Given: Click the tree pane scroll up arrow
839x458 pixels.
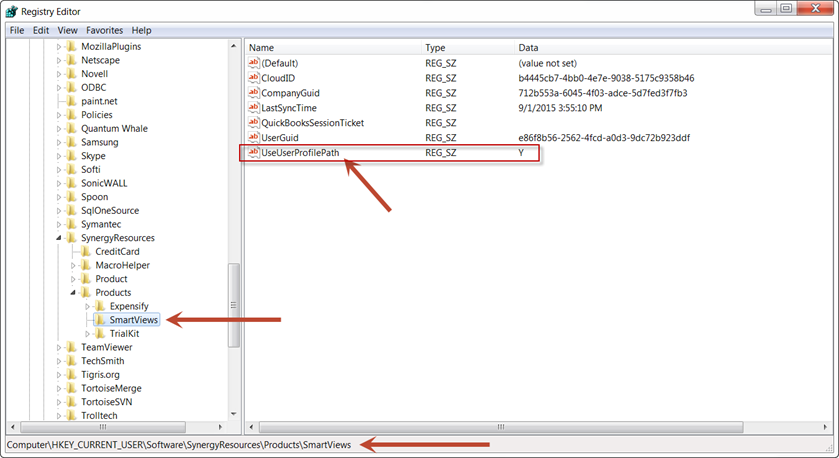Looking at the screenshot, I should click(x=233, y=47).
